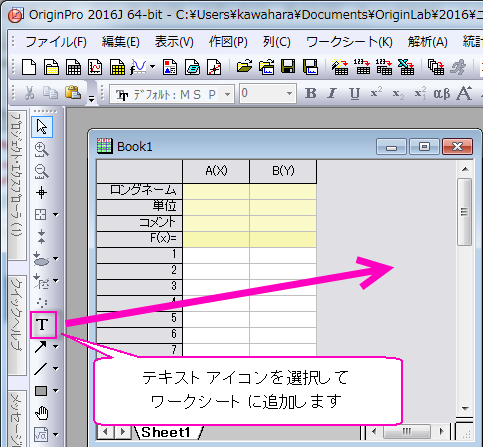The image size is (483, 447).
Task: Create a new matrix window icon
Action: tap(117, 67)
